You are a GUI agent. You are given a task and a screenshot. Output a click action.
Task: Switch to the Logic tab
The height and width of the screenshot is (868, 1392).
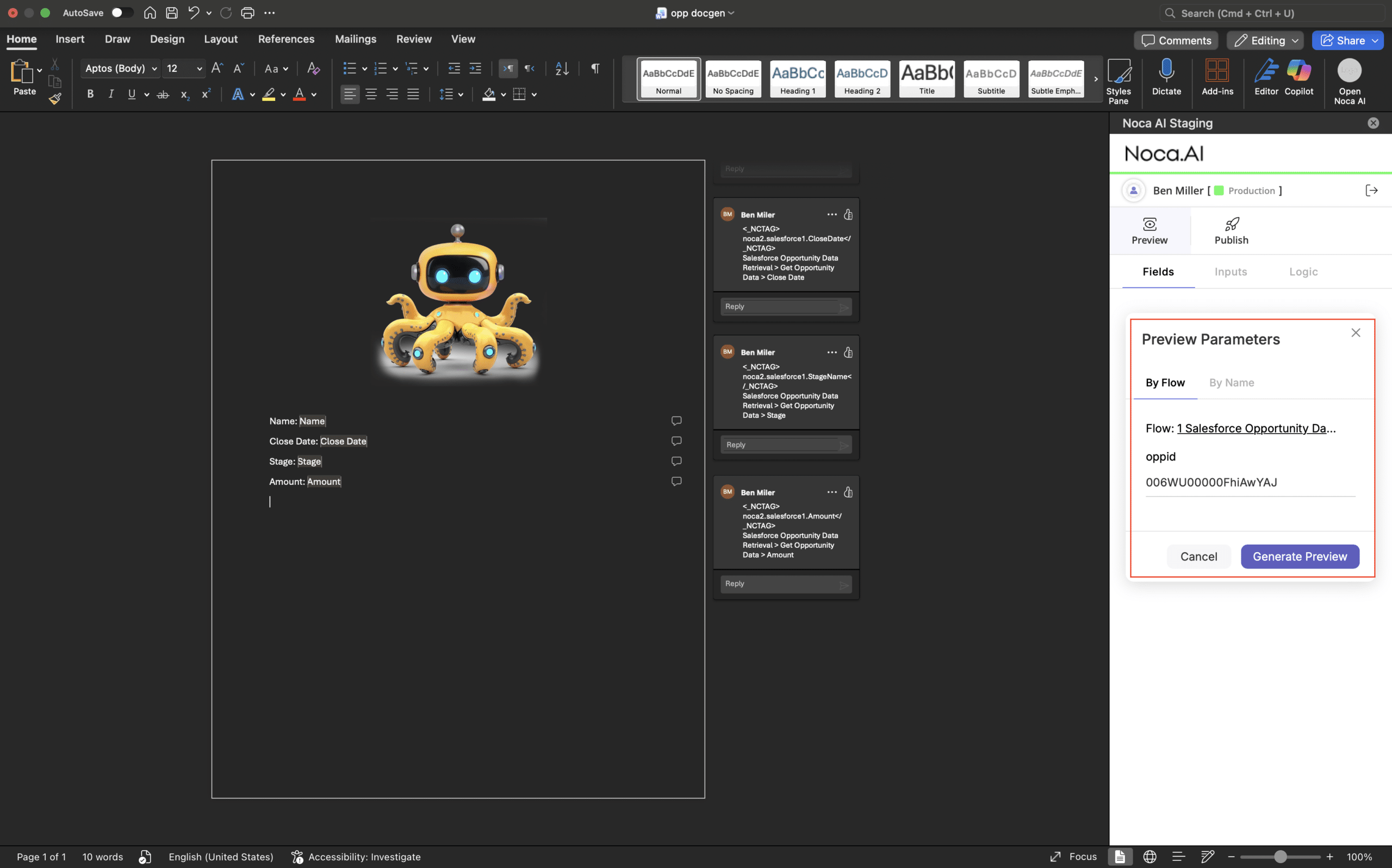[1303, 272]
